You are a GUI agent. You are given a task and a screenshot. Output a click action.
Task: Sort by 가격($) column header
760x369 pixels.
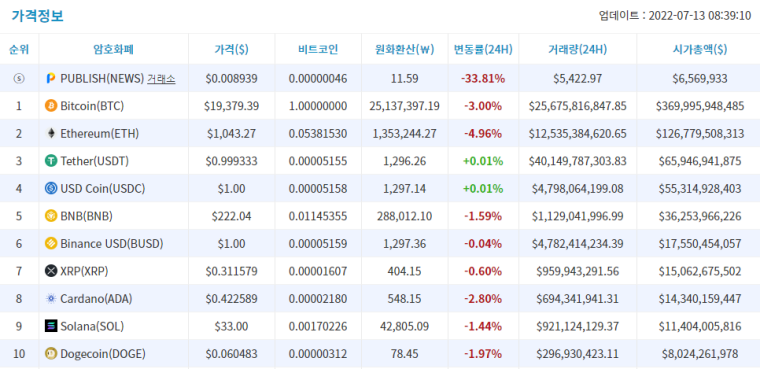231,49
